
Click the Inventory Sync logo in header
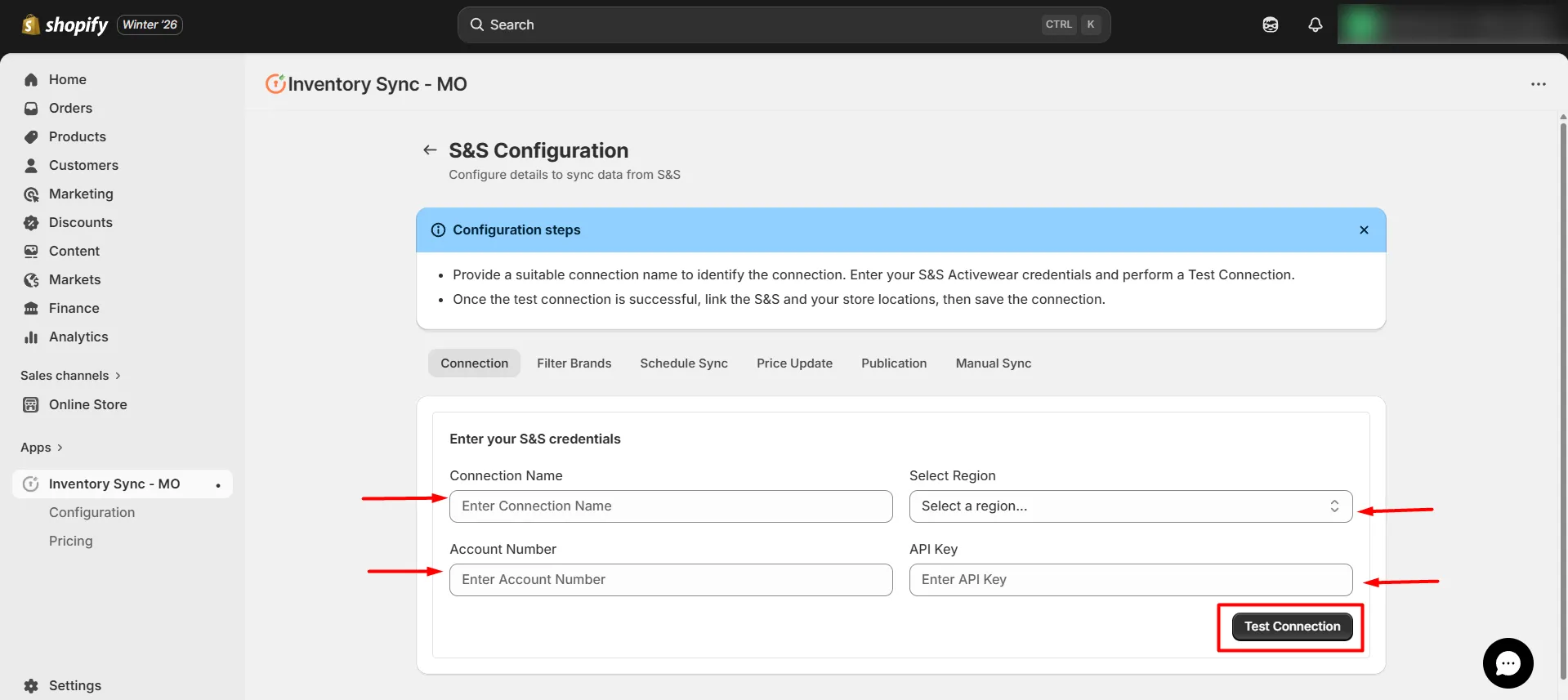coord(275,83)
